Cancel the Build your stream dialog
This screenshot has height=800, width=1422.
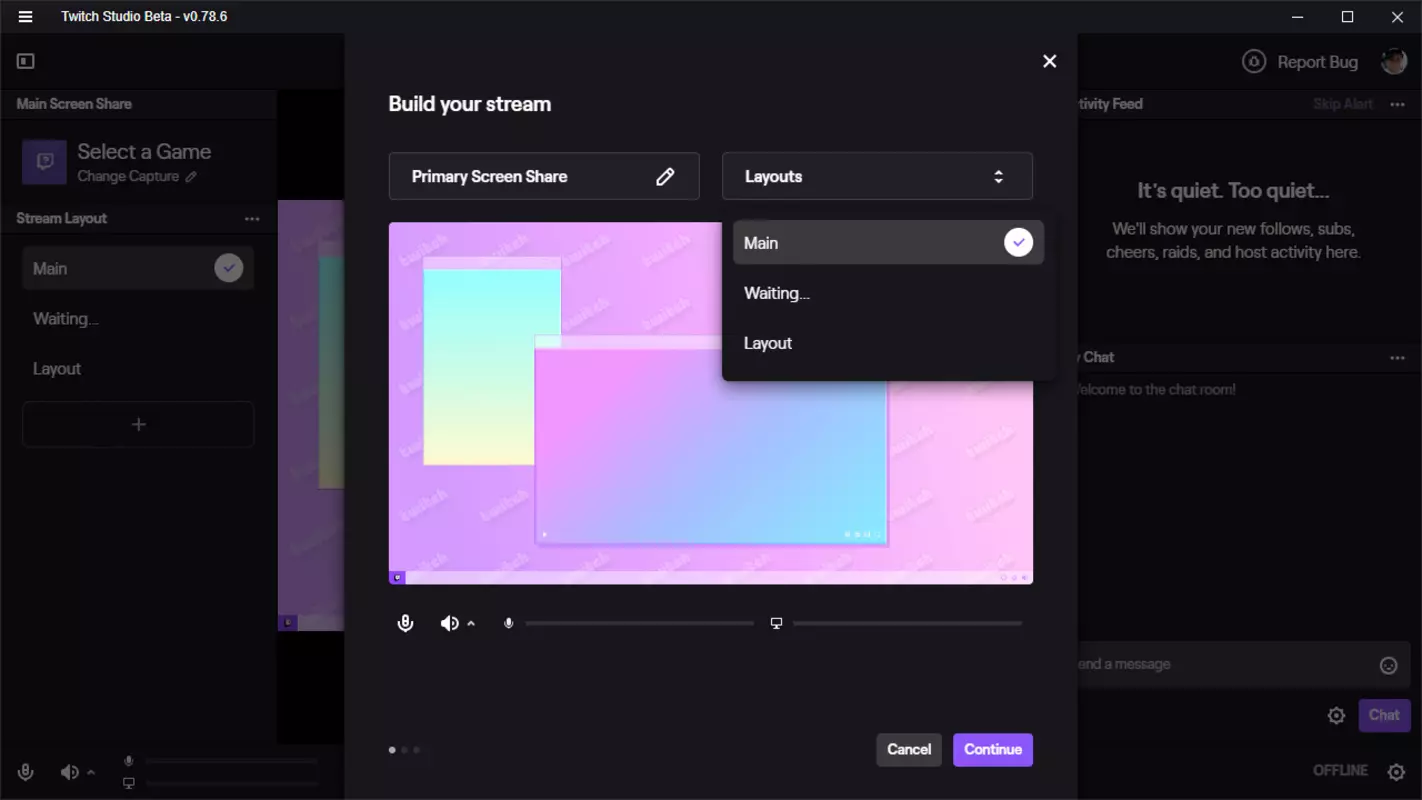[909, 749]
